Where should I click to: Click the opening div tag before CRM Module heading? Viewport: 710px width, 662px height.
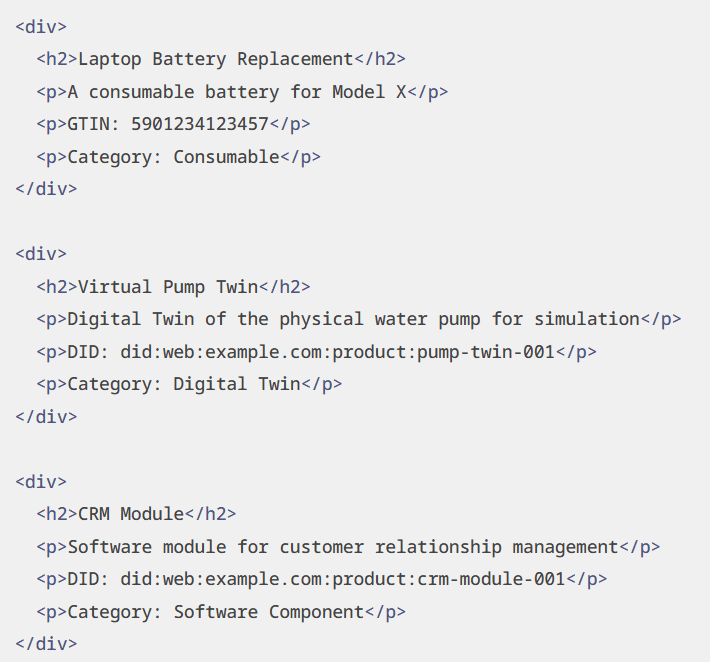point(41,482)
